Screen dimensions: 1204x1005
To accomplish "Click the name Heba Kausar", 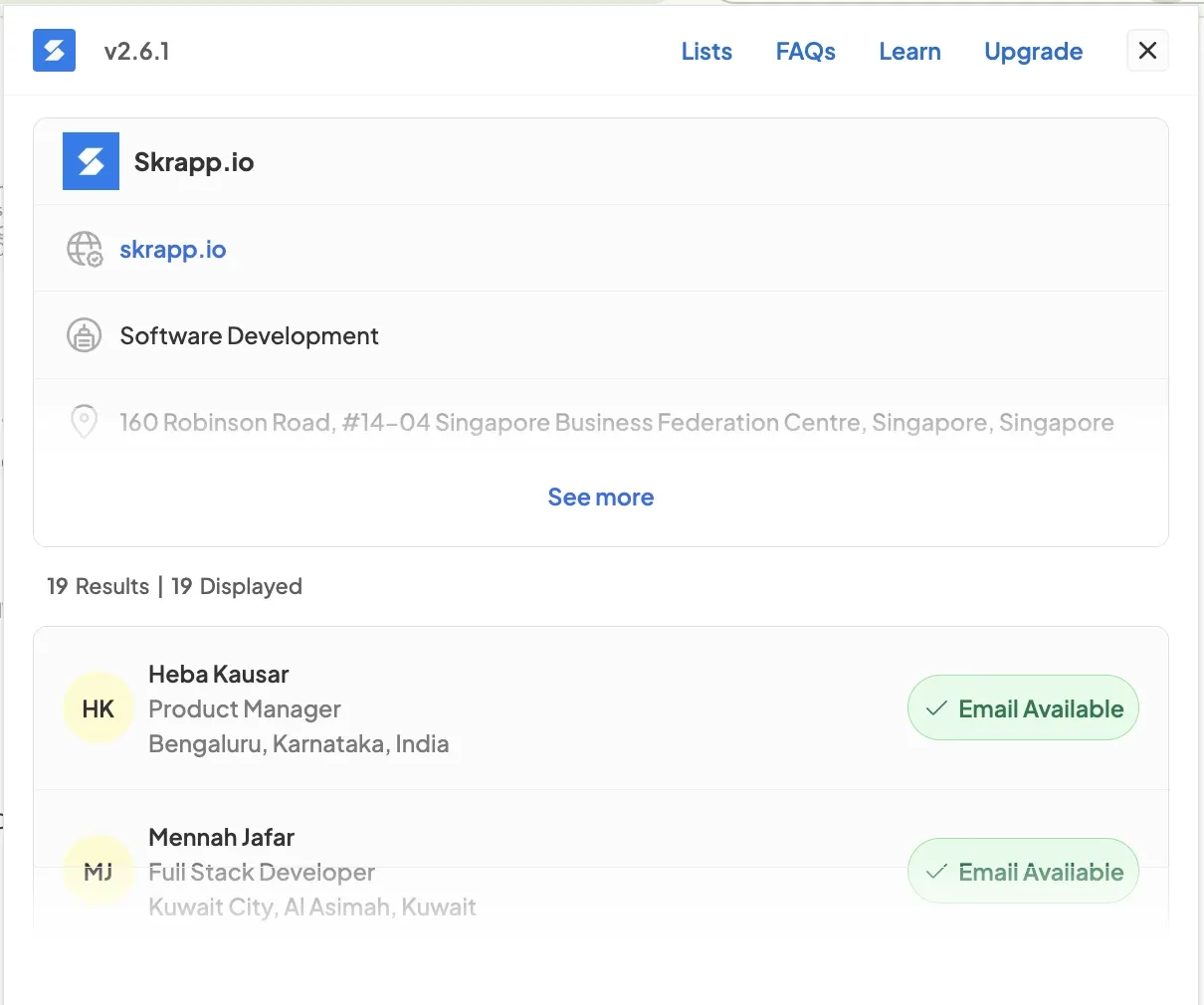I will point(219,675).
